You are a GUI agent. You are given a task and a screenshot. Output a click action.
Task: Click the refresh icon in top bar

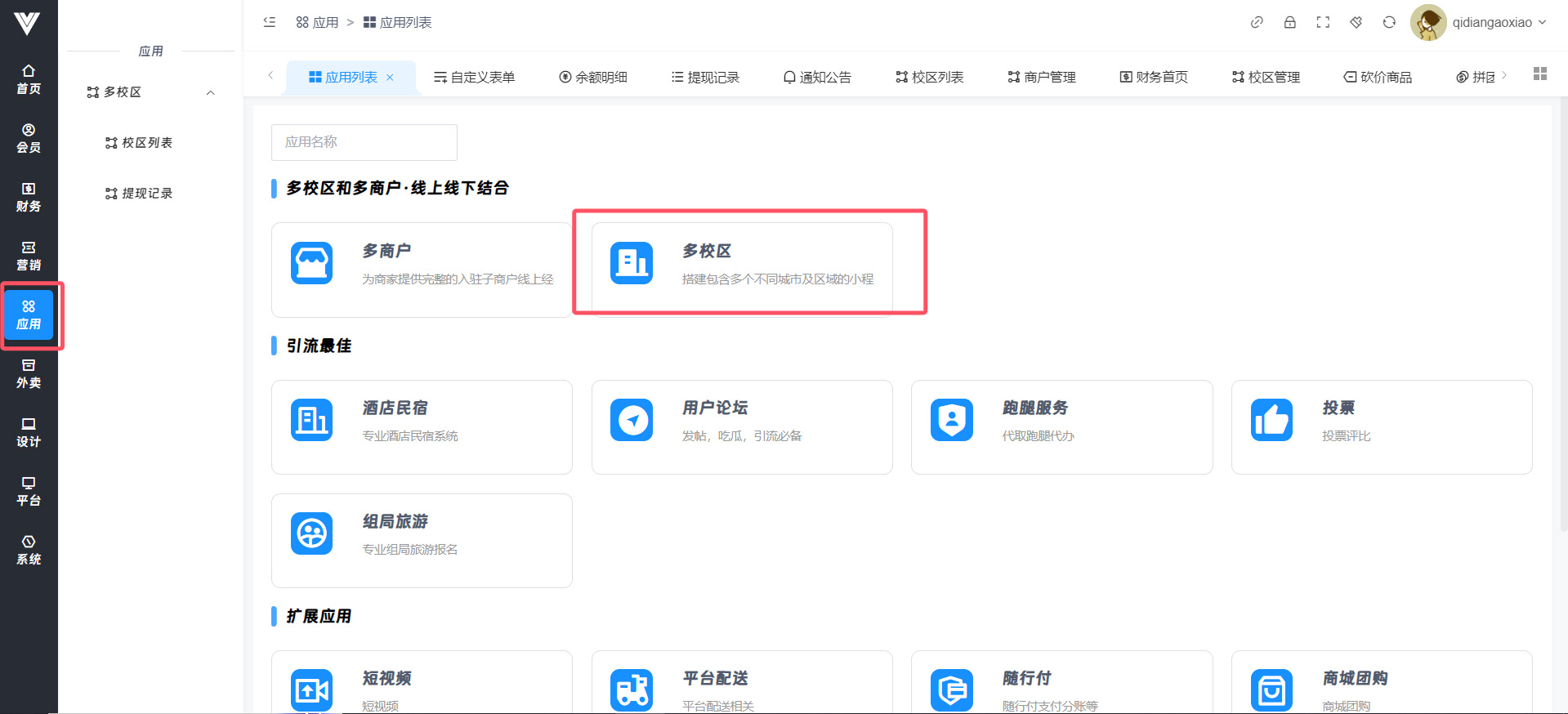pos(1389,22)
